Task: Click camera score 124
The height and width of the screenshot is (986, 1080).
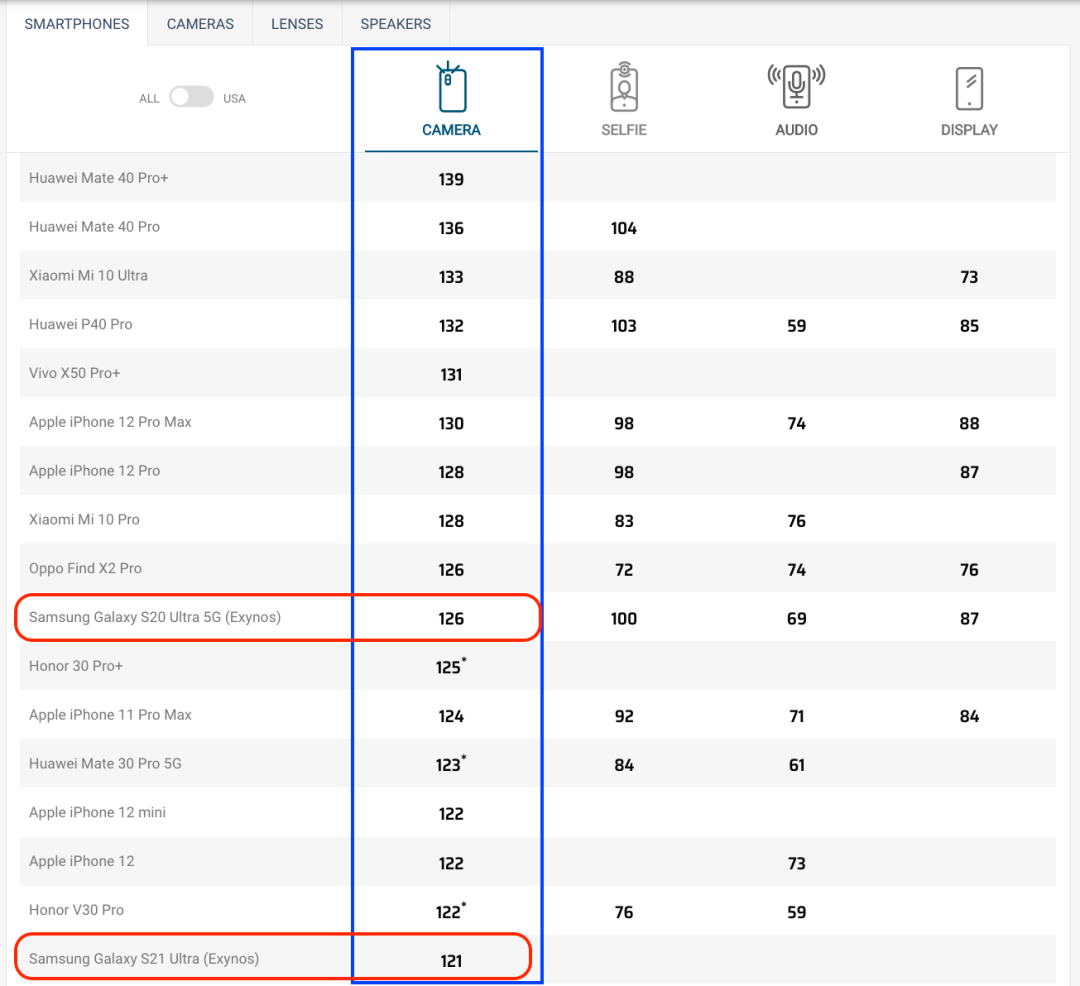Action: click(x=451, y=716)
